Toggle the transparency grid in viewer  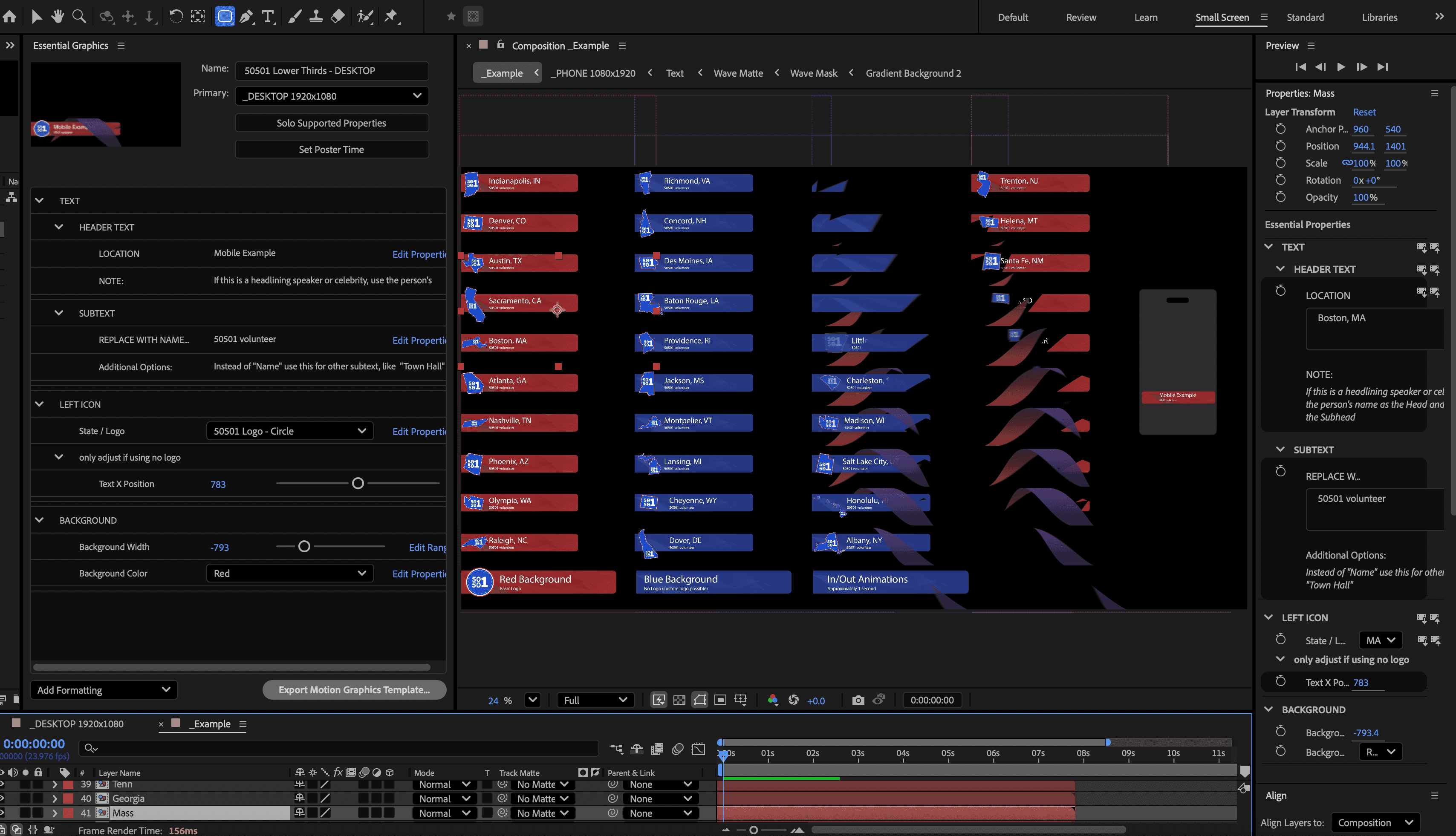(679, 700)
